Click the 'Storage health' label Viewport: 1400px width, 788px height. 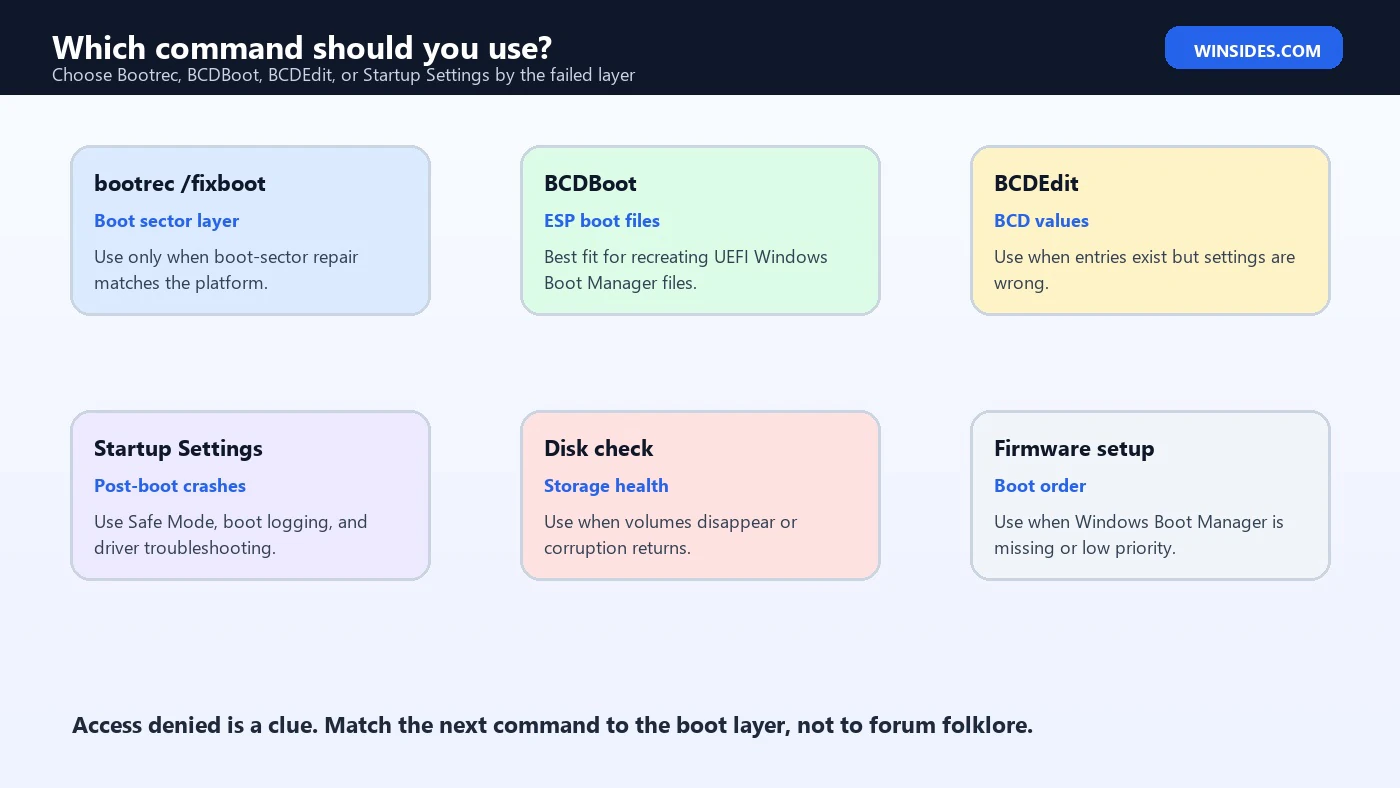(606, 486)
